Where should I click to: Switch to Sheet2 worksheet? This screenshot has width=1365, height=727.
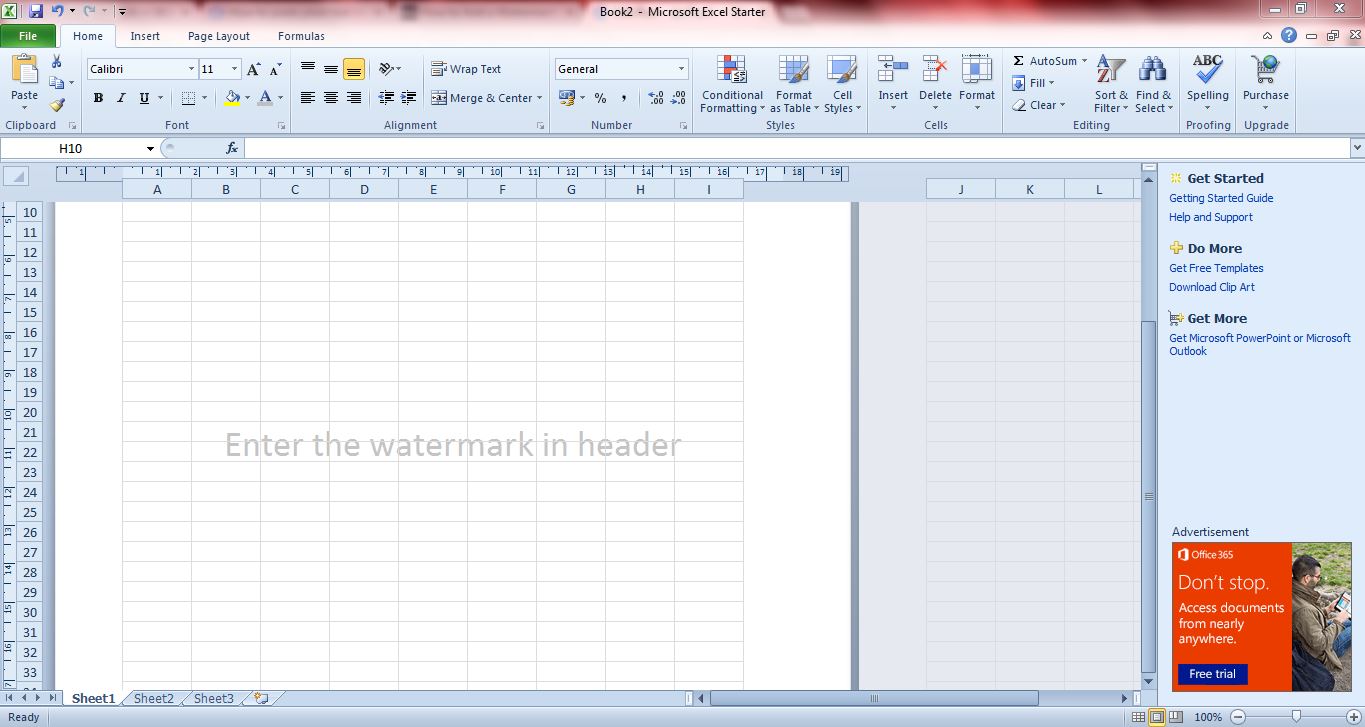tap(154, 698)
